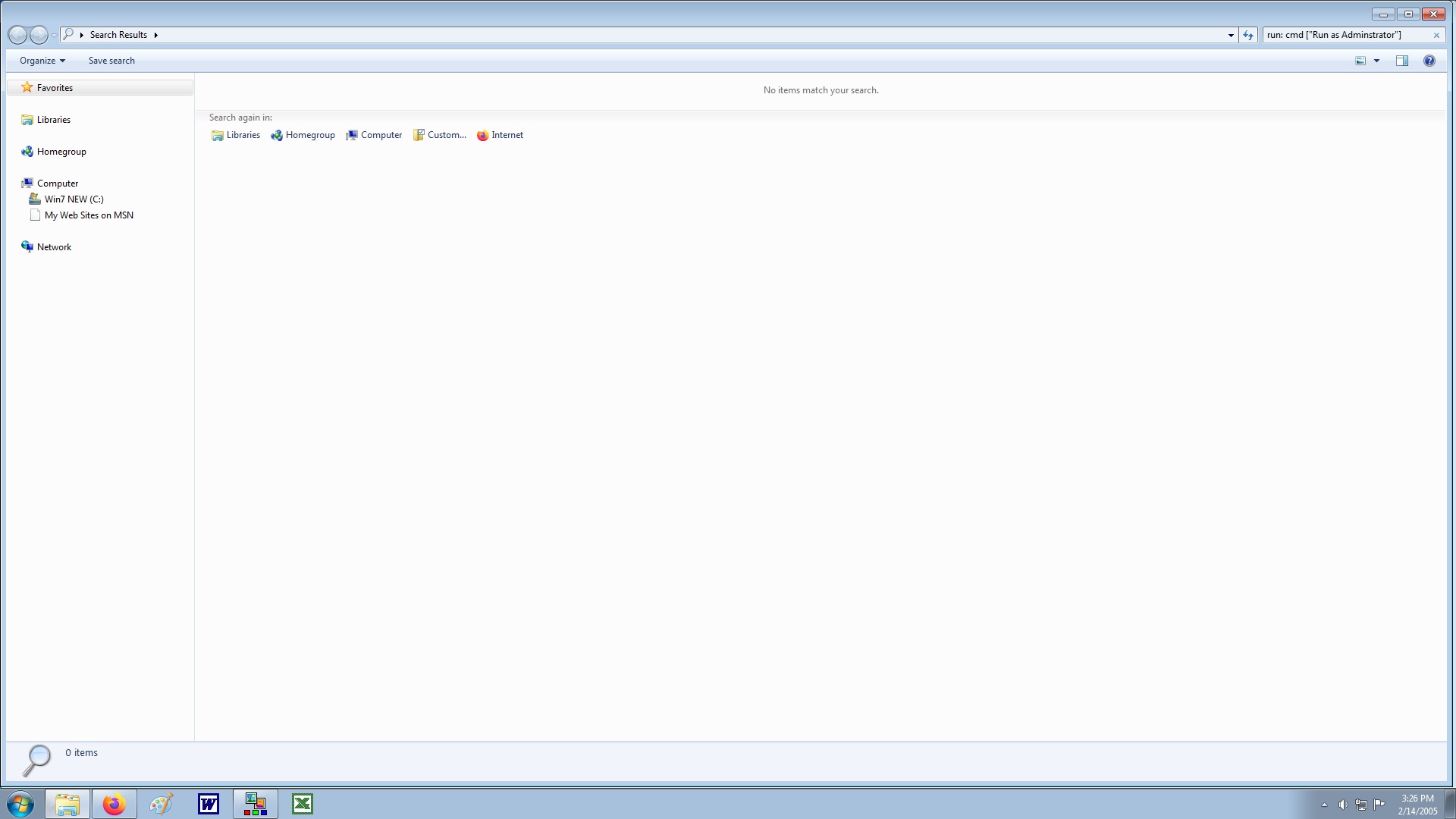Image resolution: width=1456 pixels, height=819 pixels.
Task: Open Microsoft Excel from taskbar
Action: pyautogui.click(x=303, y=804)
